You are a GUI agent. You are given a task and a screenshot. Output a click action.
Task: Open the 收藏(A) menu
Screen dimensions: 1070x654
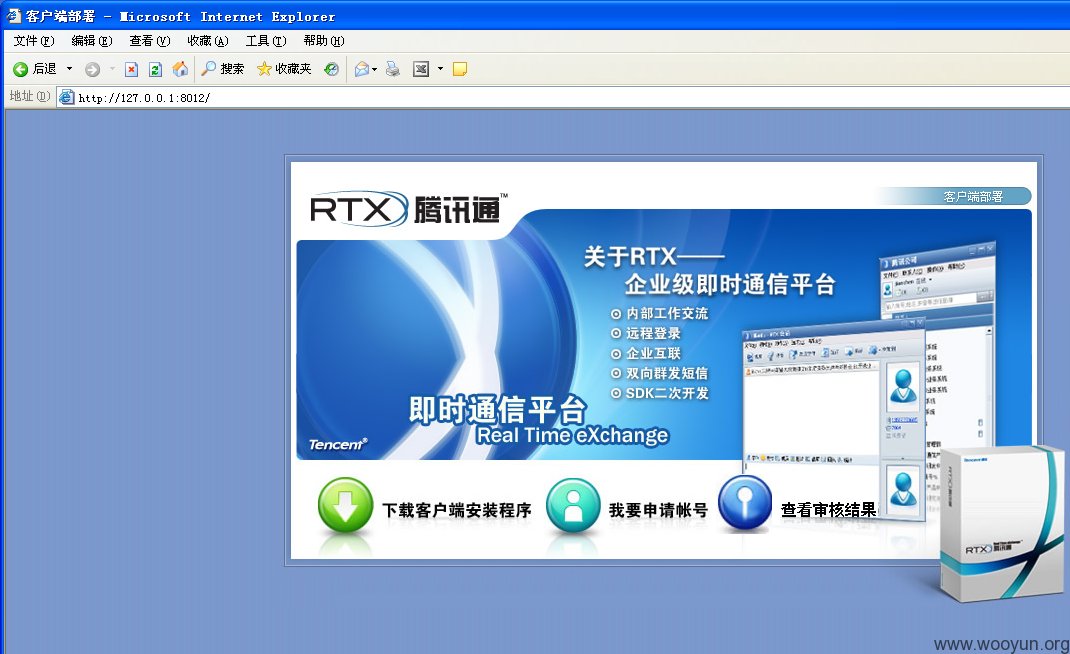pyautogui.click(x=207, y=41)
